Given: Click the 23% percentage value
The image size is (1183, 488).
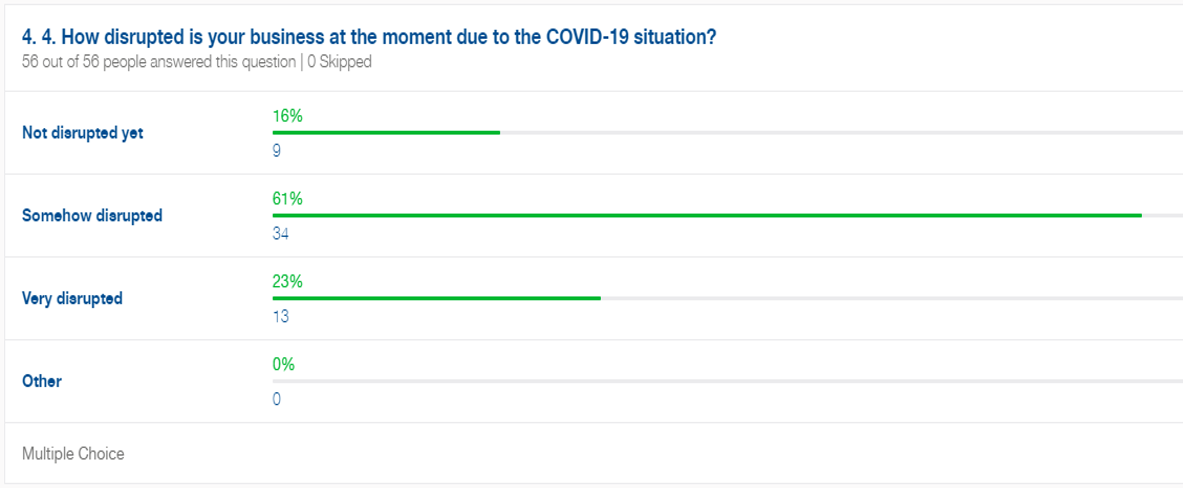Looking at the screenshot, I should (x=287, y=281).
